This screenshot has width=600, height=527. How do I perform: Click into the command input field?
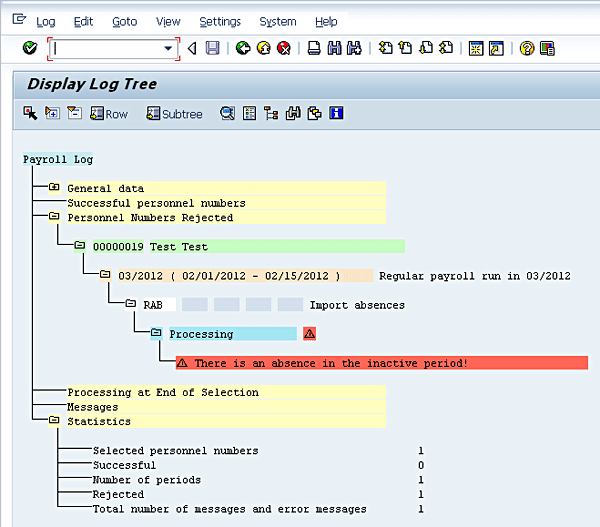pos(105,48)
